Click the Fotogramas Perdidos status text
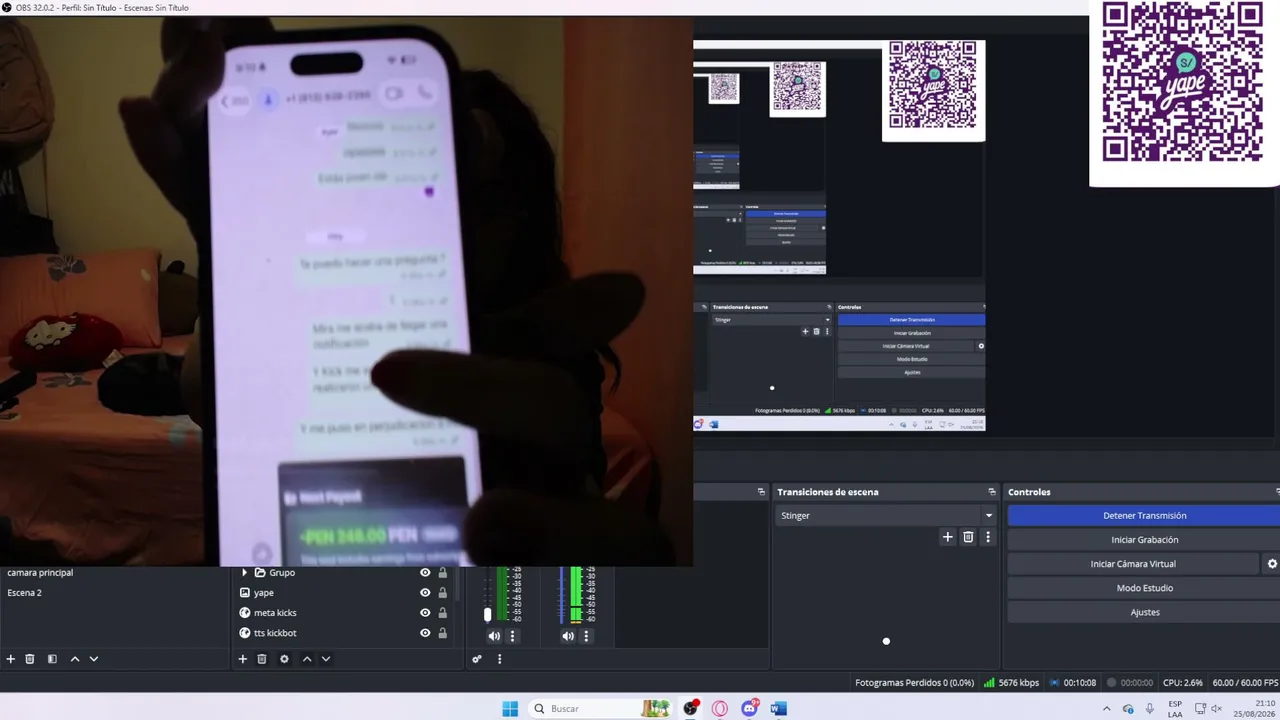 pos(914,683)
